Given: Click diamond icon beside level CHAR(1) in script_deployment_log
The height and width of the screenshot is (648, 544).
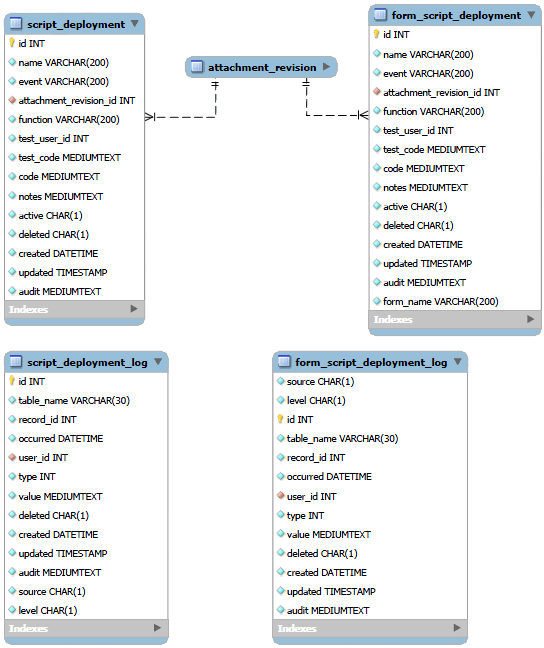Looking at the screenshot, I should (12, 609).
